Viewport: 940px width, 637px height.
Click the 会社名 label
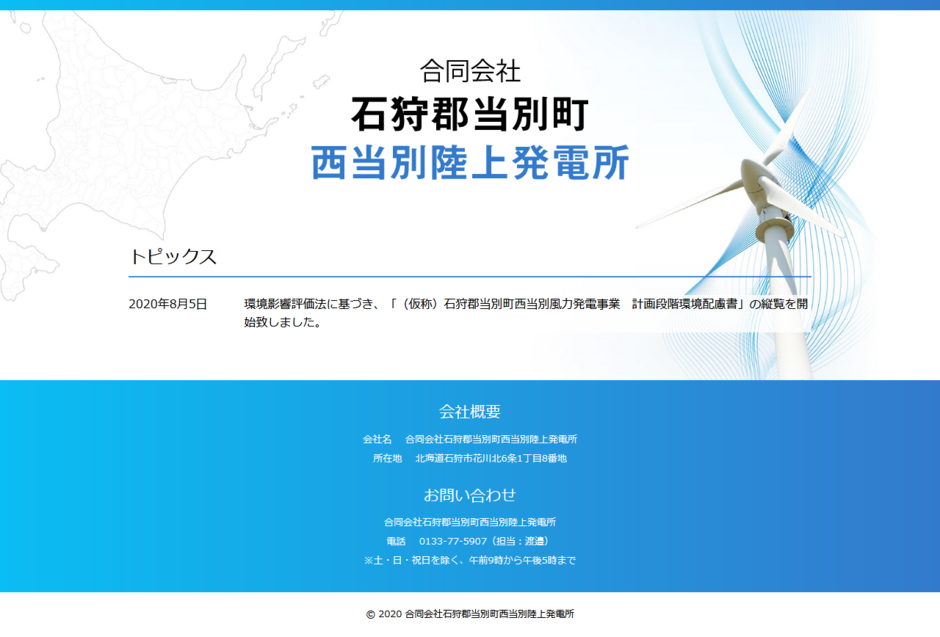point(377,439)
